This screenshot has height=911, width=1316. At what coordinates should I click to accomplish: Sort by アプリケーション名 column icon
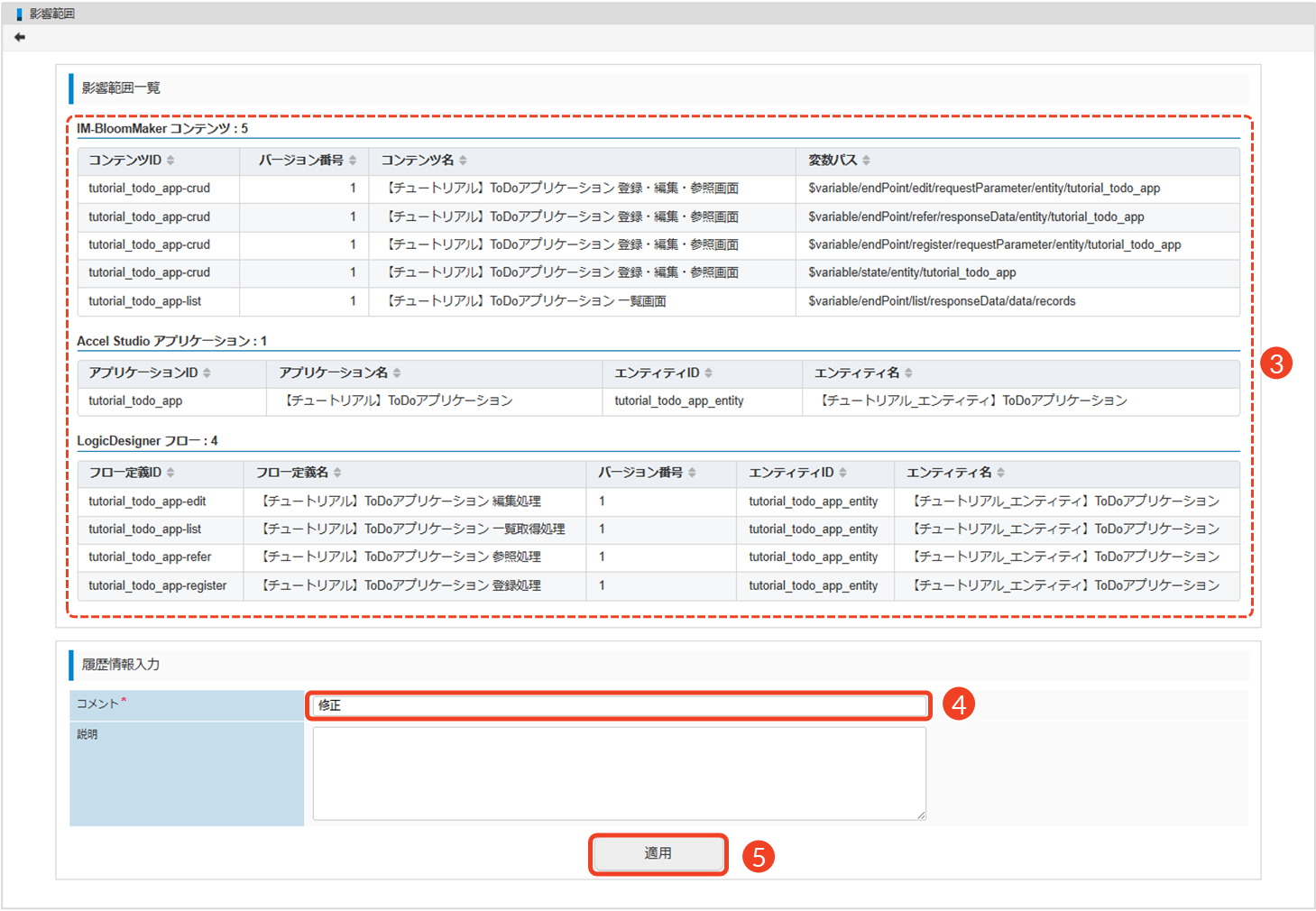(x=397, y=373)
